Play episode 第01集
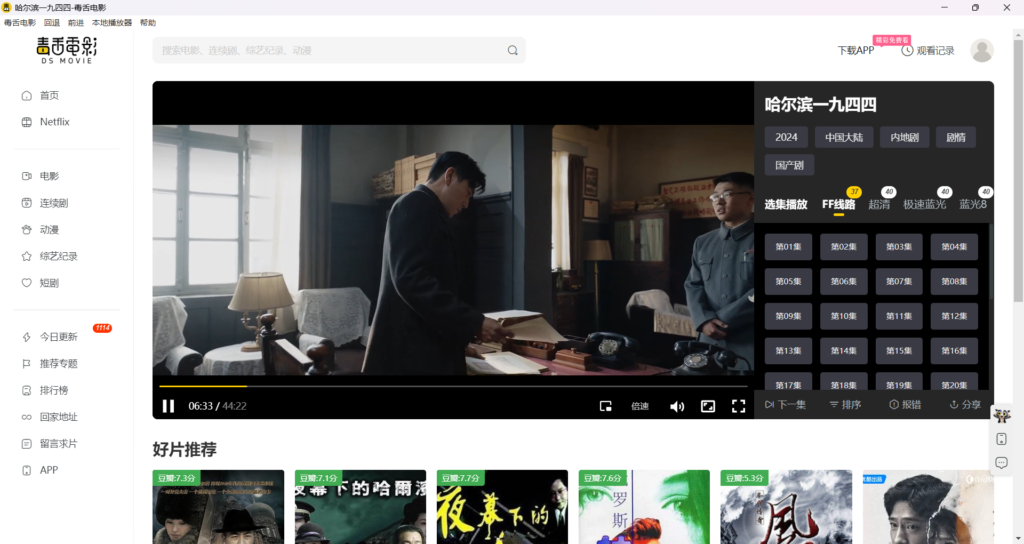The image size is (1024, 544). [x=788, y=247]
